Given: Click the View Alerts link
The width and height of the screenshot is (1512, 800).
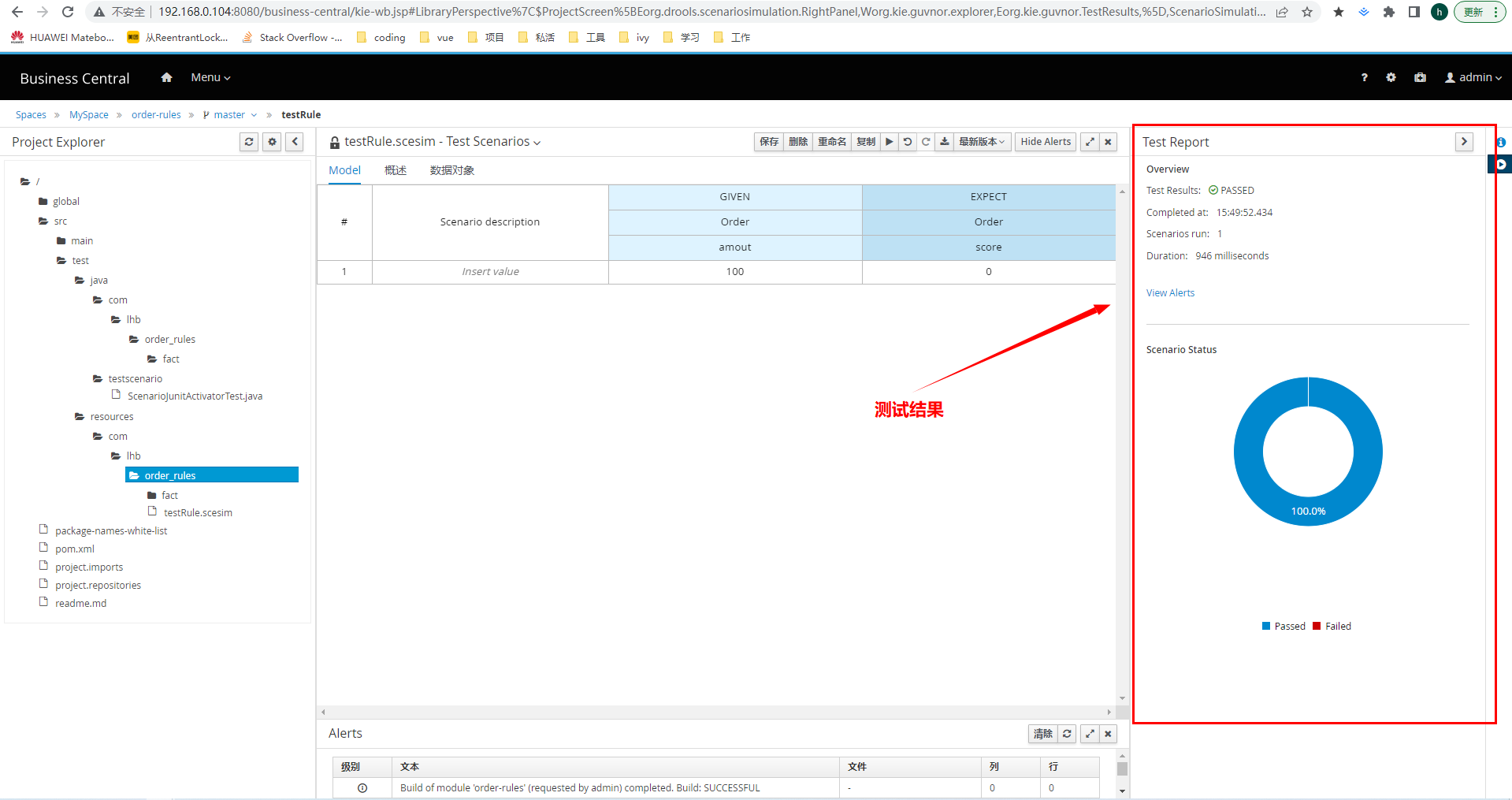Looking at the screenshot, I should click(1170, 293).
